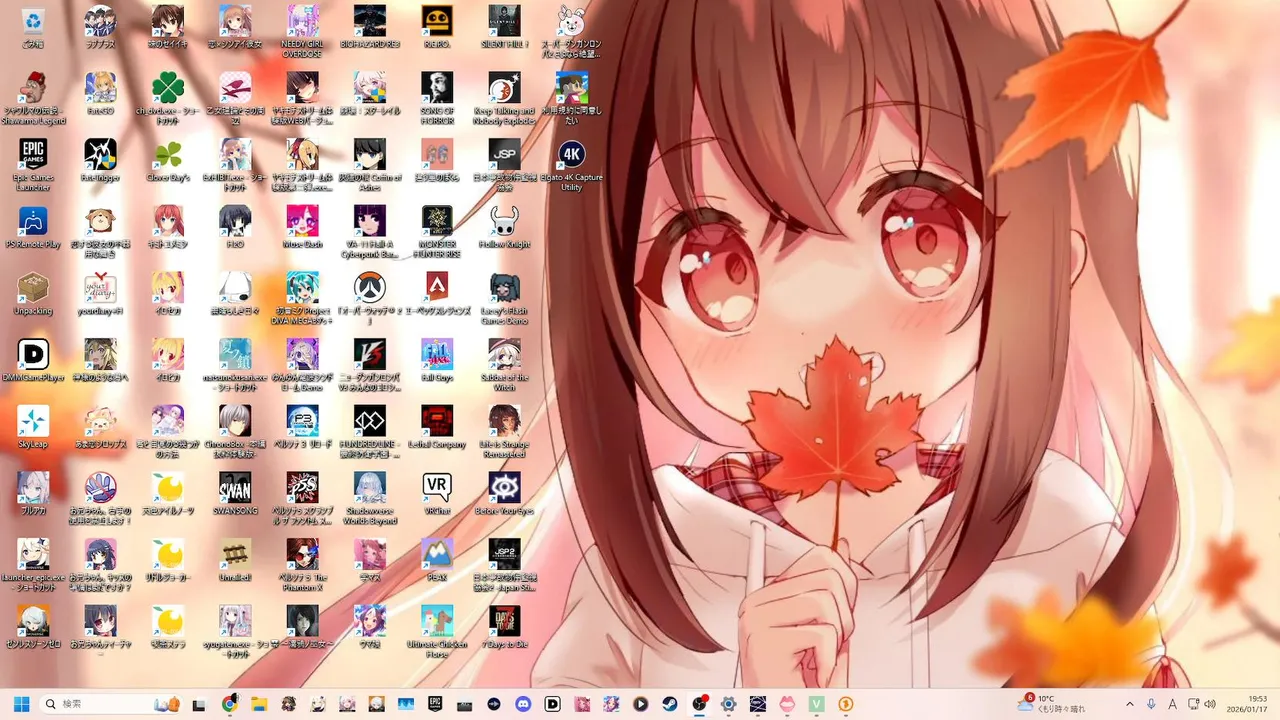This screenshot has width=1280, height=720.
Task: Open Google Chrome from the taskbar
Action: point(230,704)
